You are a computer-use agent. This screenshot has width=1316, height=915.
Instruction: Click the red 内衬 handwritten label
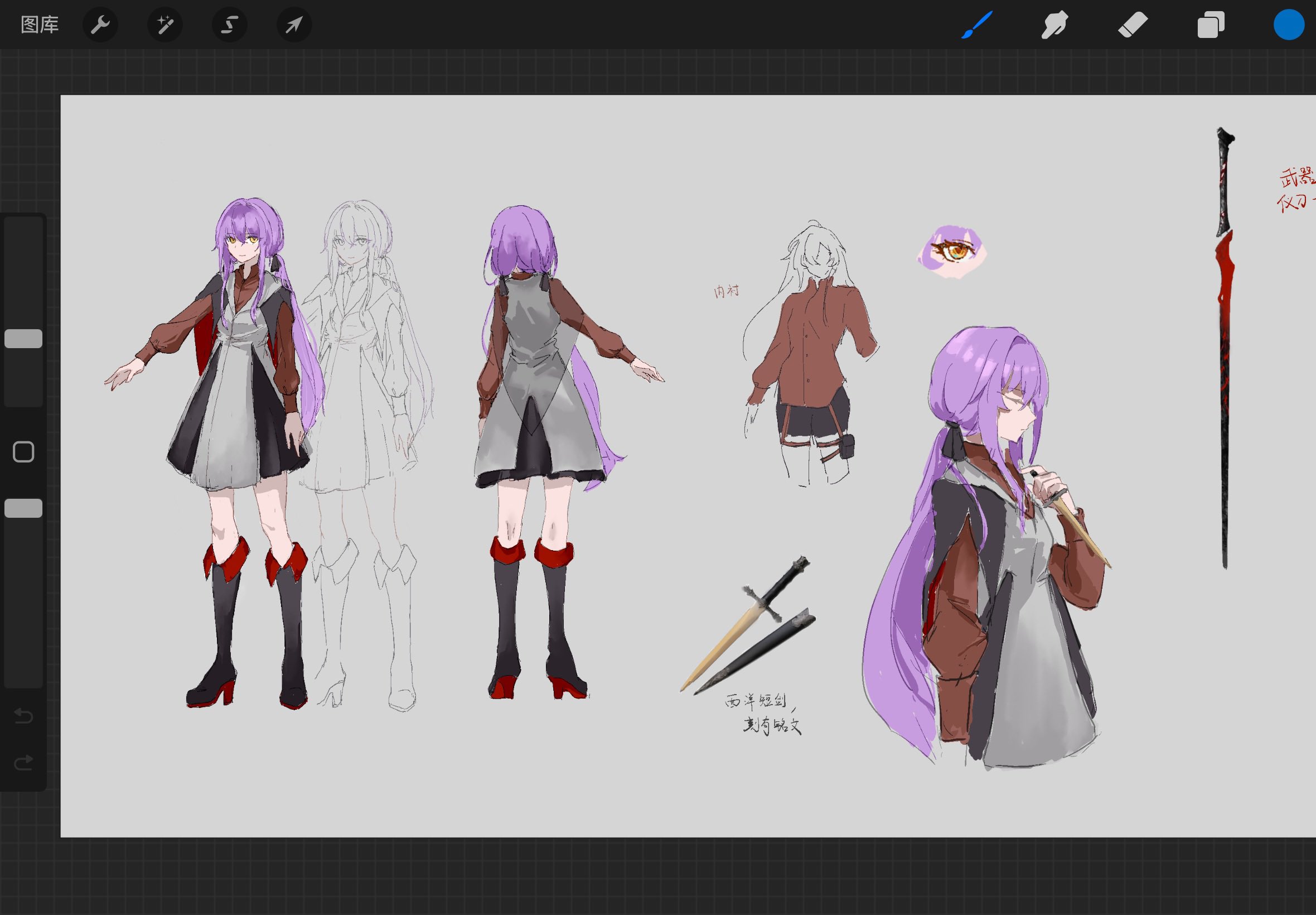point(726,291)
